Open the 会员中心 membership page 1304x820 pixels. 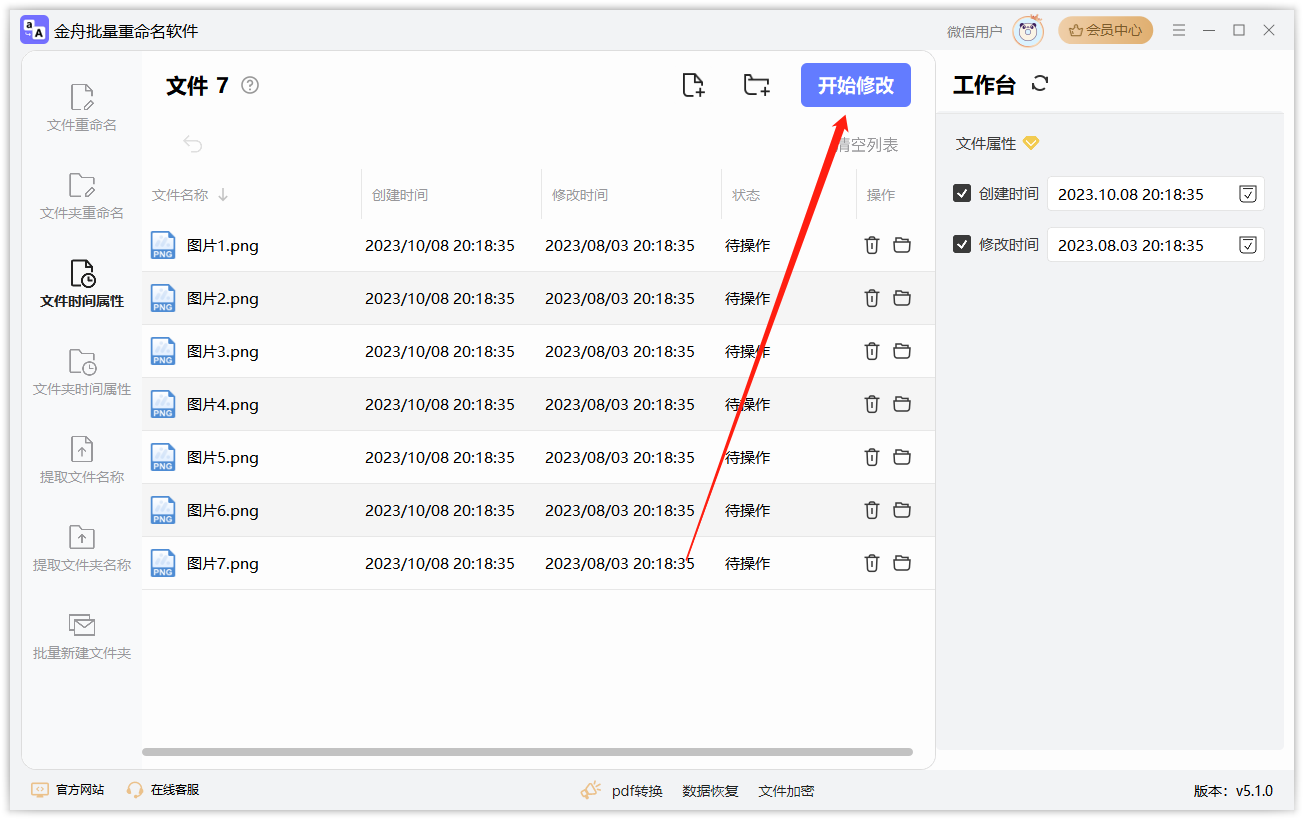point(1105,30)
